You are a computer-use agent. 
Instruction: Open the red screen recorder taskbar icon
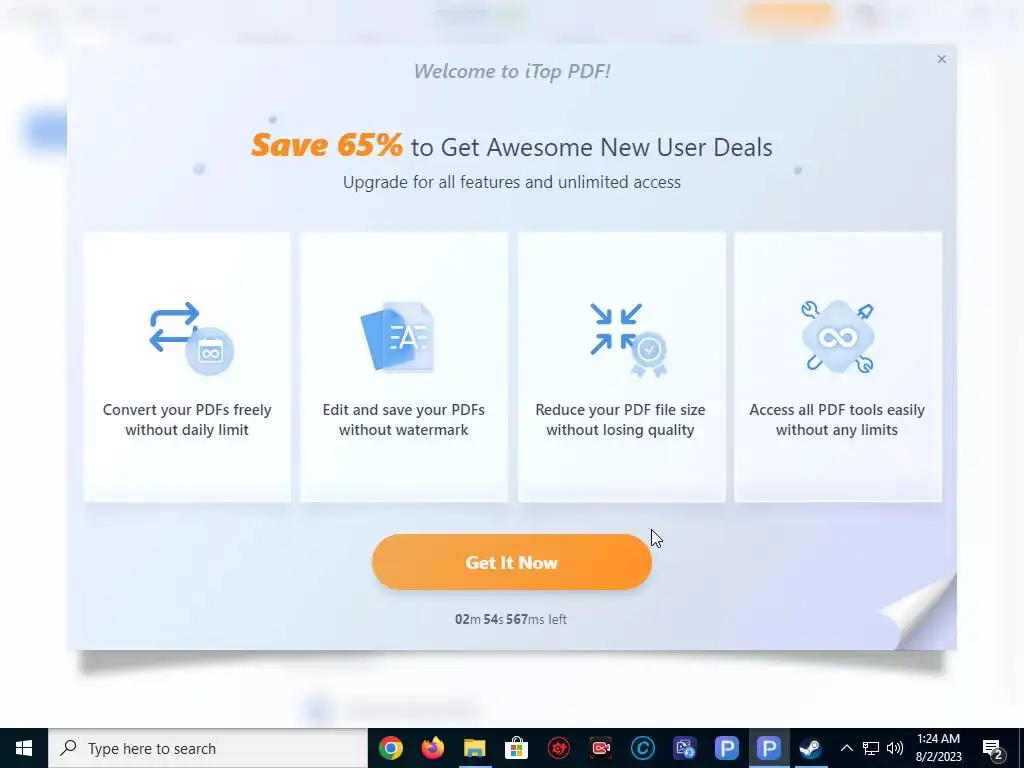click(x=600, y=748)
